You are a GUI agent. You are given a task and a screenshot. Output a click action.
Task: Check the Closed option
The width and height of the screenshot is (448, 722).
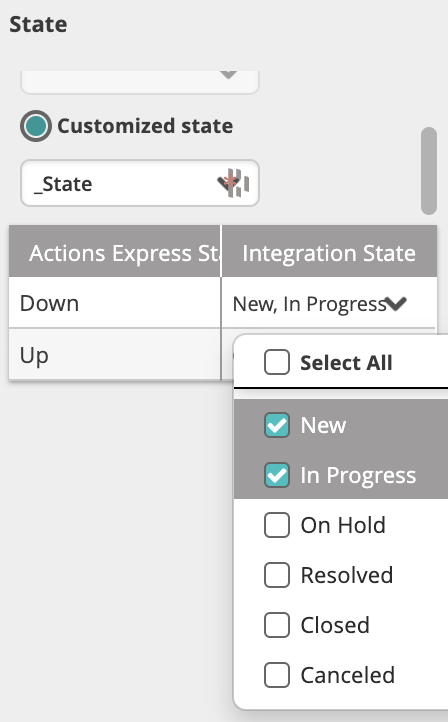coord(277,625)
